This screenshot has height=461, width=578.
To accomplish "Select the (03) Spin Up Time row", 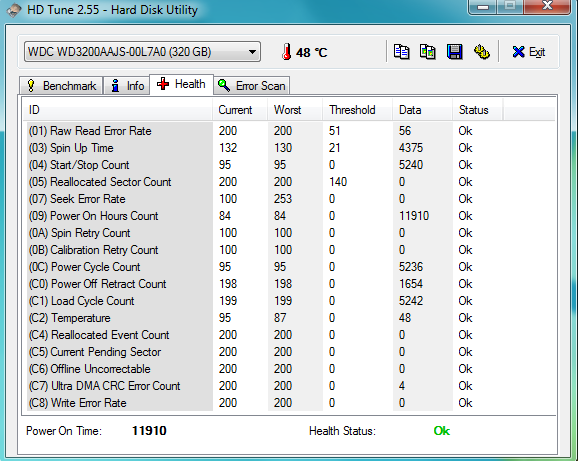I will (289, 148).
